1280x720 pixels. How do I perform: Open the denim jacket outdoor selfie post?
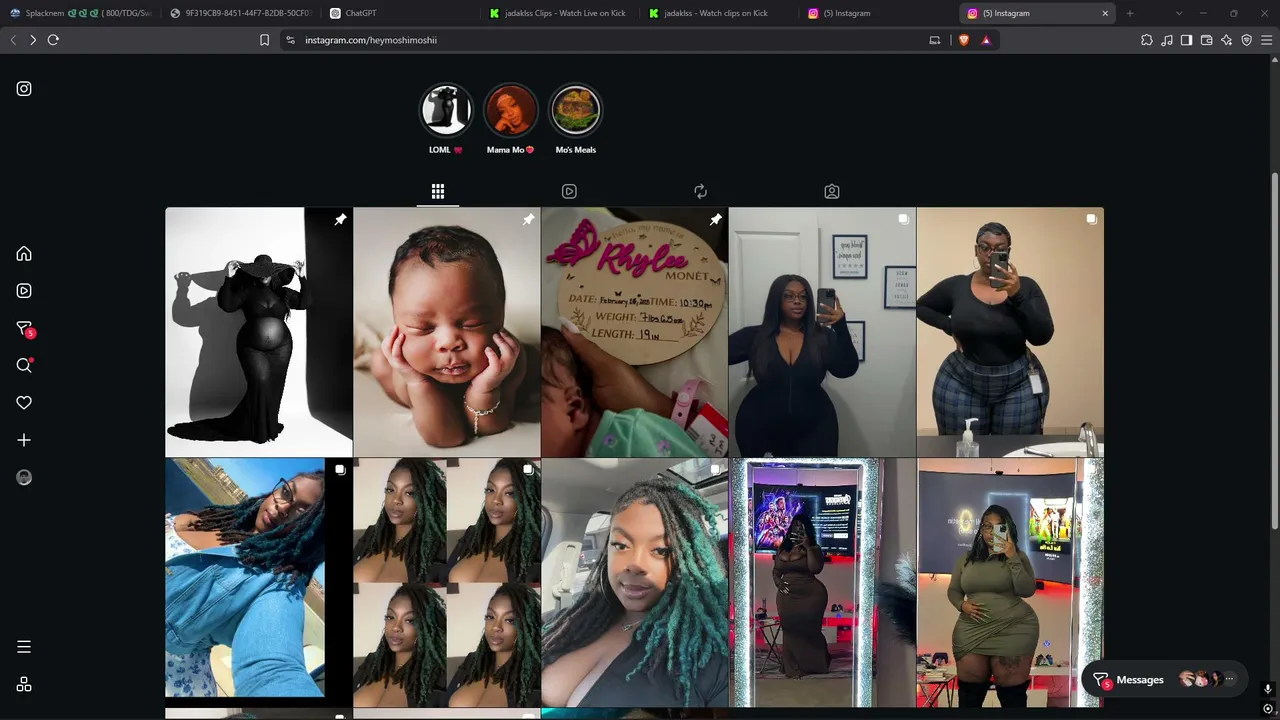[259, 583]
